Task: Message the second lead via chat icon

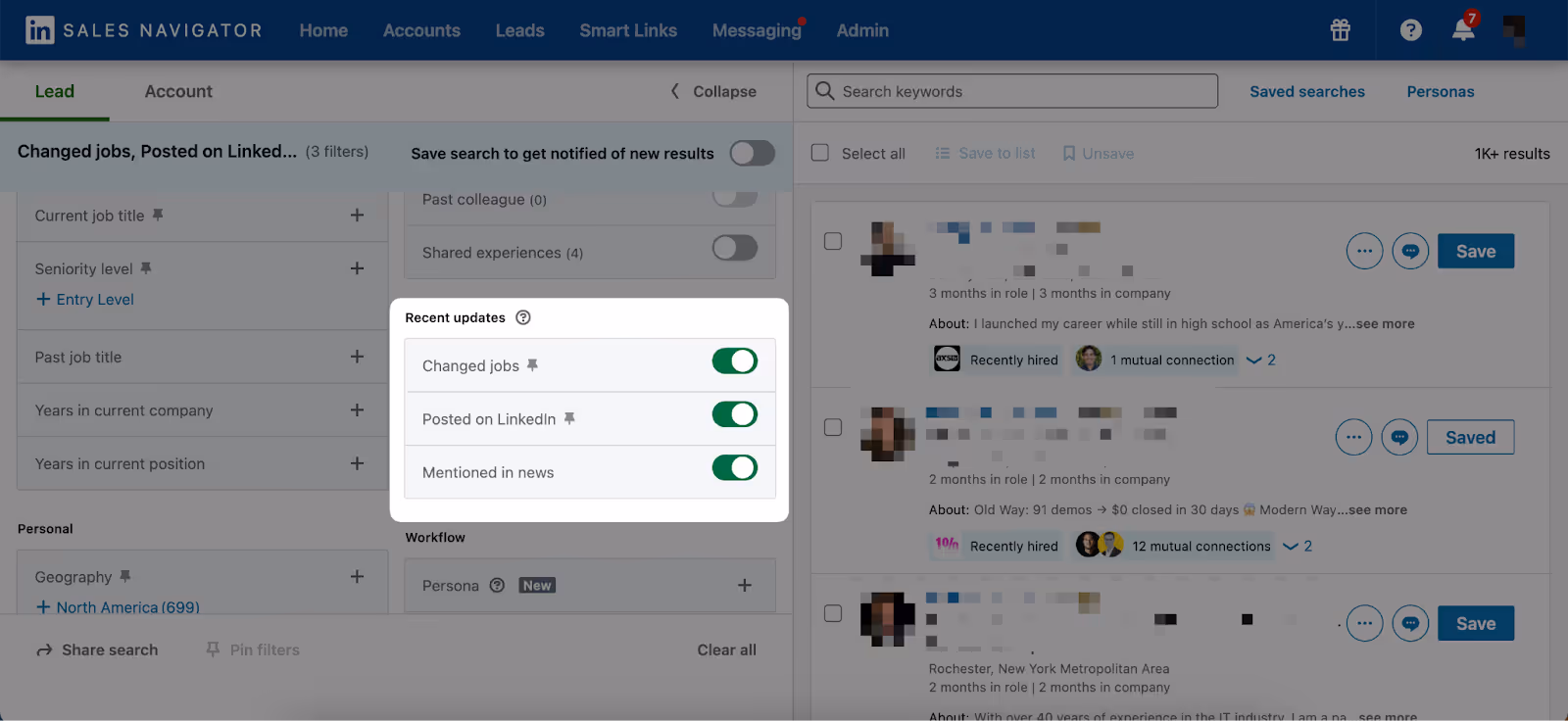Action: click(x=1399, y=437)
